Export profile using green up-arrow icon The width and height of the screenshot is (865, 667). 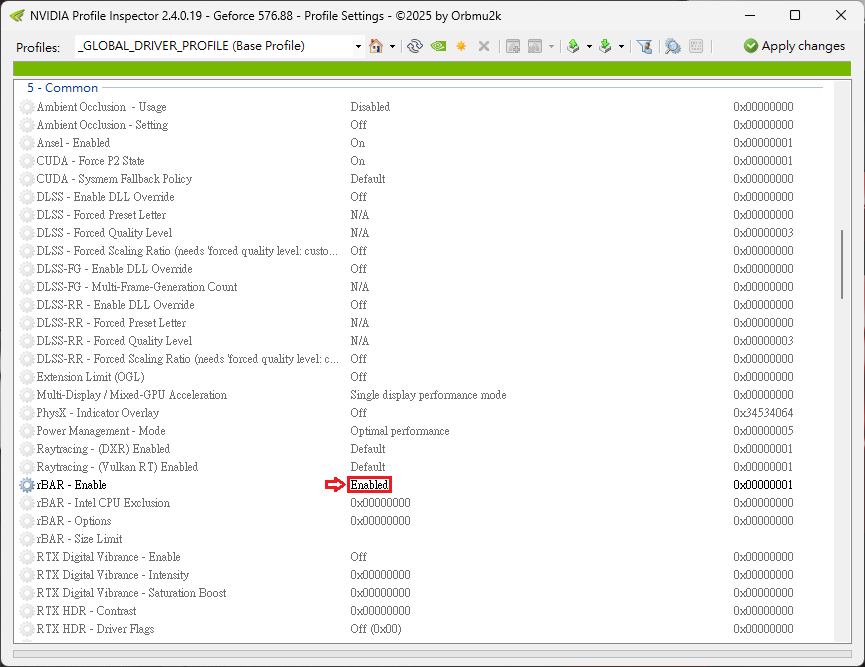(x=573, y=46)
